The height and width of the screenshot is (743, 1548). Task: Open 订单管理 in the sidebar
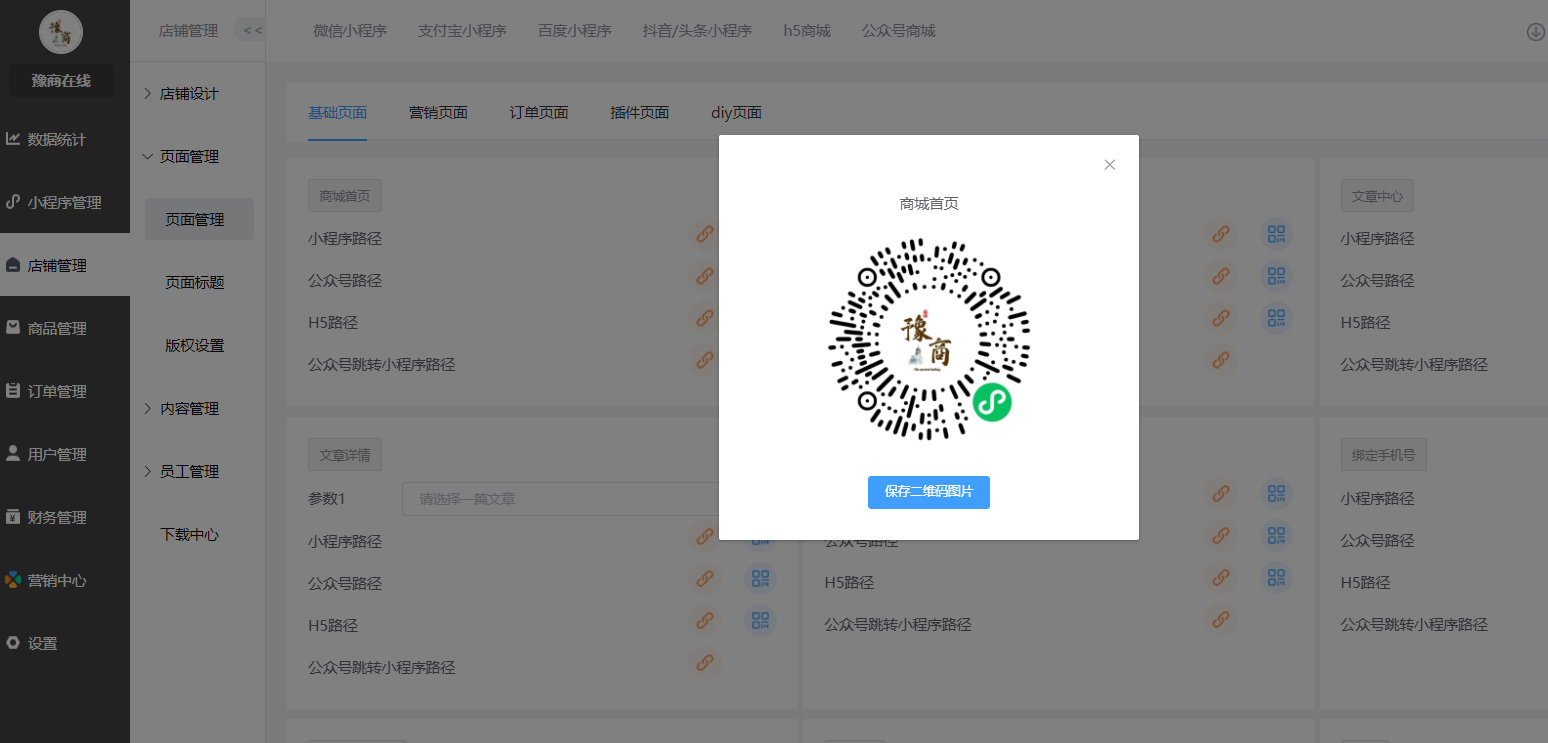pos(57,391)
